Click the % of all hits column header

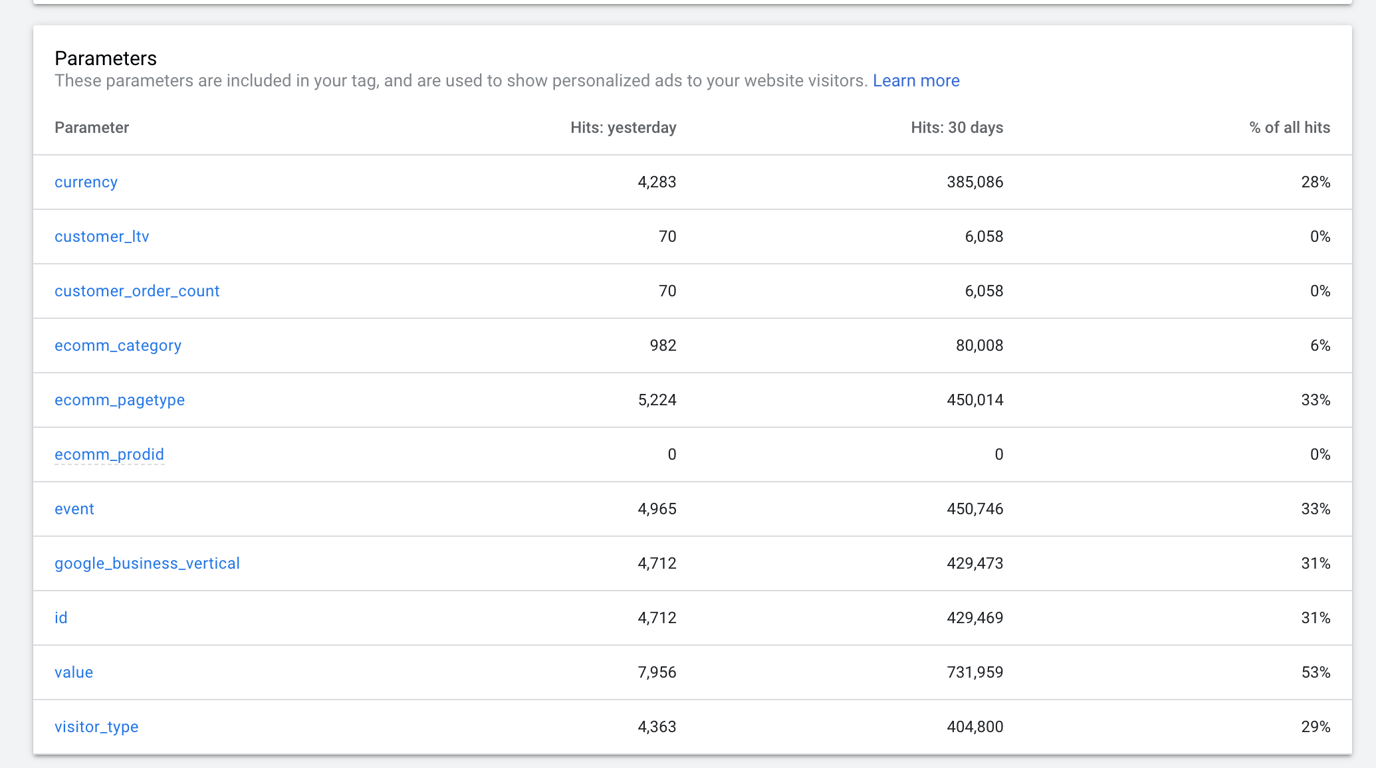click(x=1289, y=128)
